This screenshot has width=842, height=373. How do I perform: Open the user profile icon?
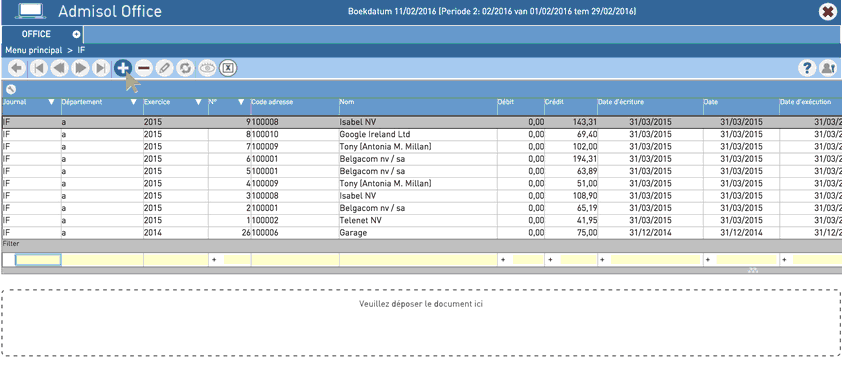[828, 68]
